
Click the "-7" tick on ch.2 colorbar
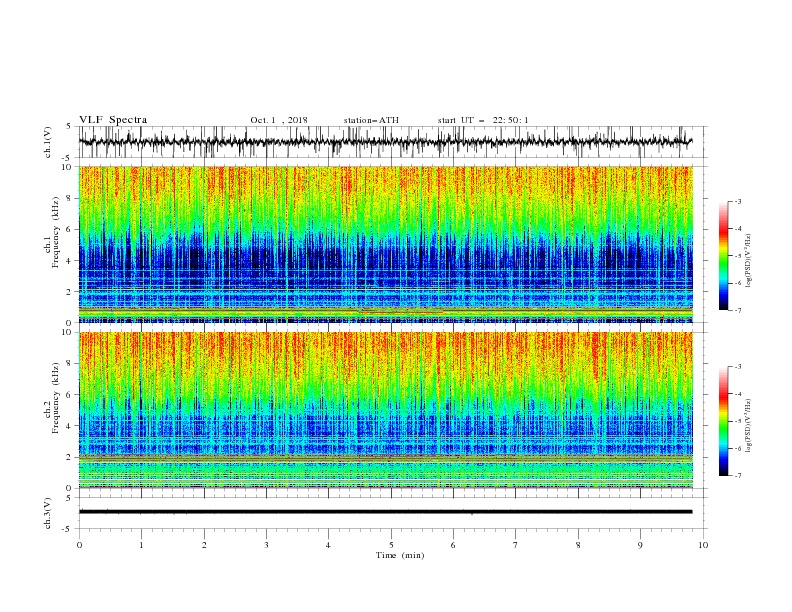(737, 476)
